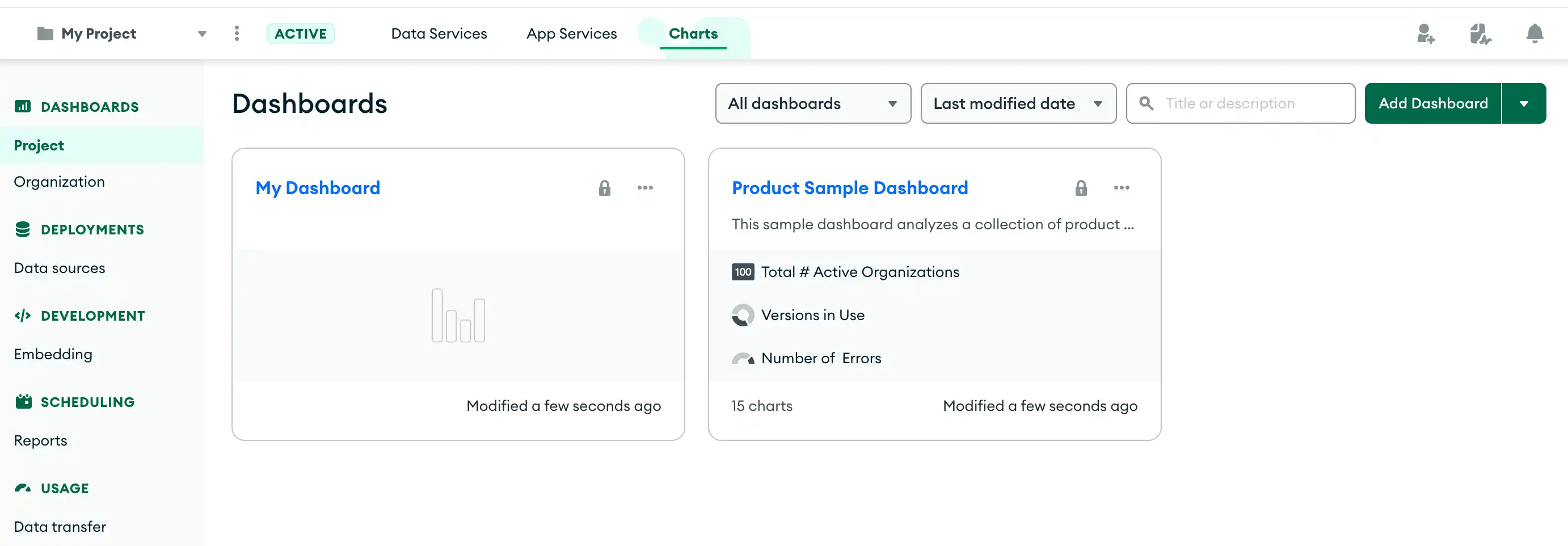
Task: Open the Embedding page
Action: point(53,354)
